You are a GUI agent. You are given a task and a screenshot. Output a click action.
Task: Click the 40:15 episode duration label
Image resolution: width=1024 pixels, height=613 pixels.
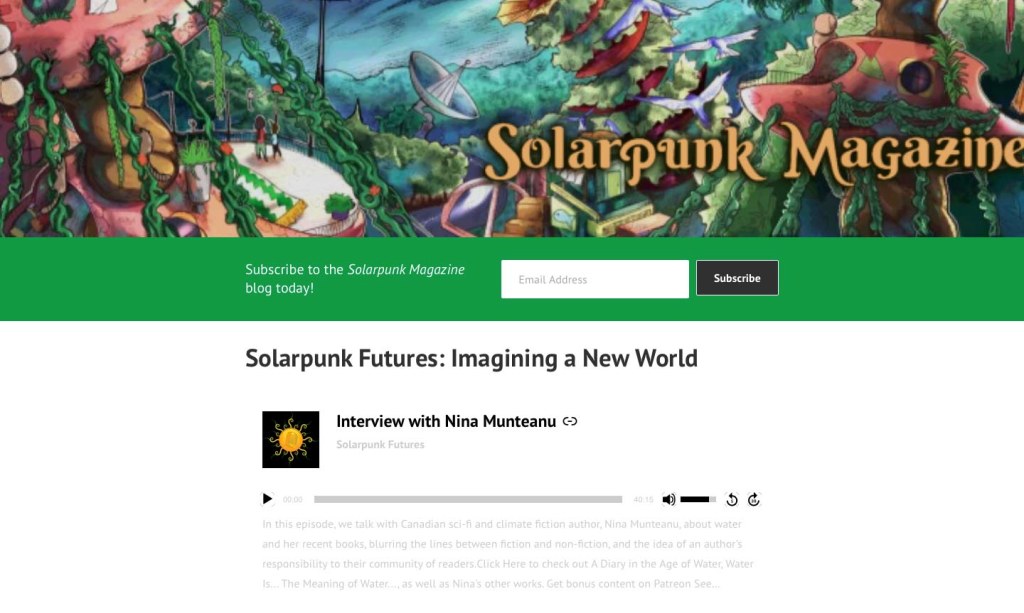click(643, 499)
